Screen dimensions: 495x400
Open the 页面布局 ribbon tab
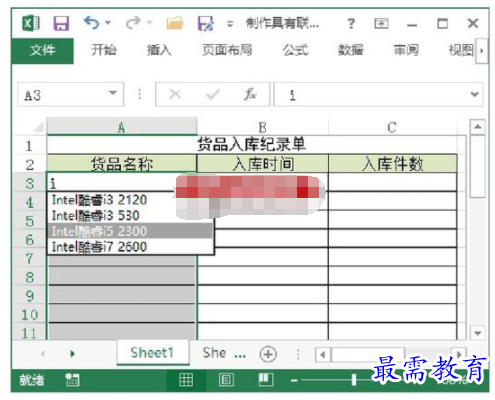coord(227,50)
